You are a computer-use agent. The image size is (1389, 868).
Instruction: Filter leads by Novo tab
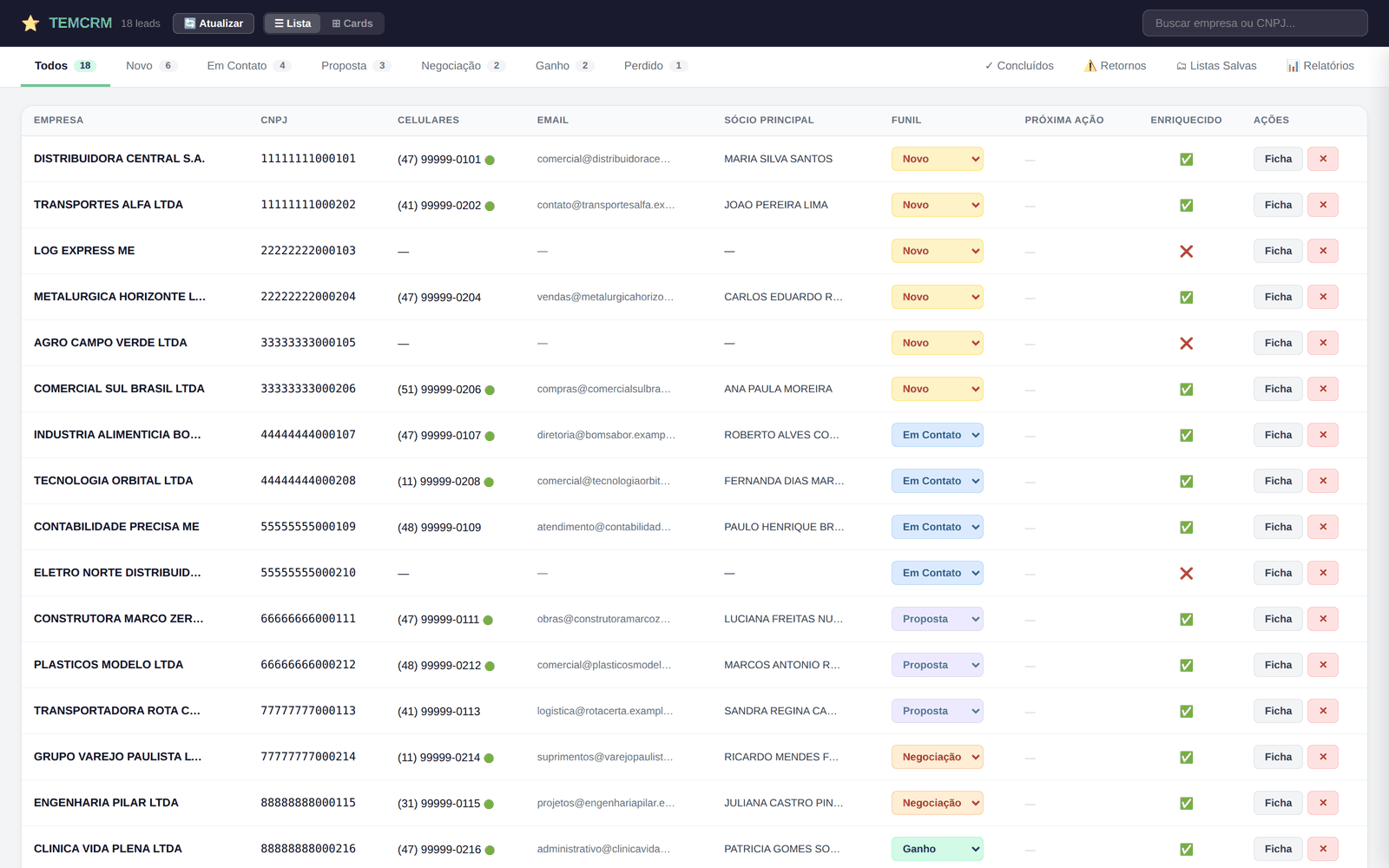[151, 66]
